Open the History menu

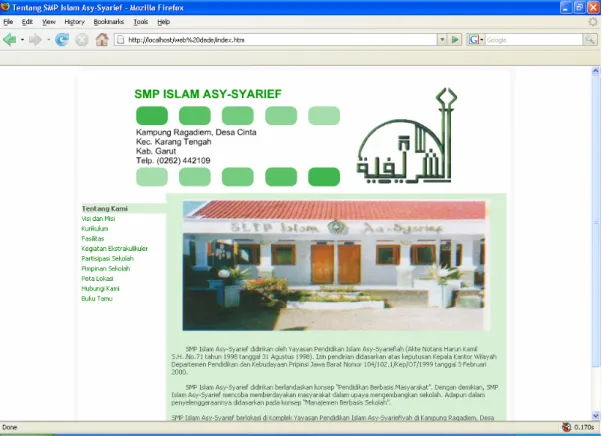tap(74, 22)
